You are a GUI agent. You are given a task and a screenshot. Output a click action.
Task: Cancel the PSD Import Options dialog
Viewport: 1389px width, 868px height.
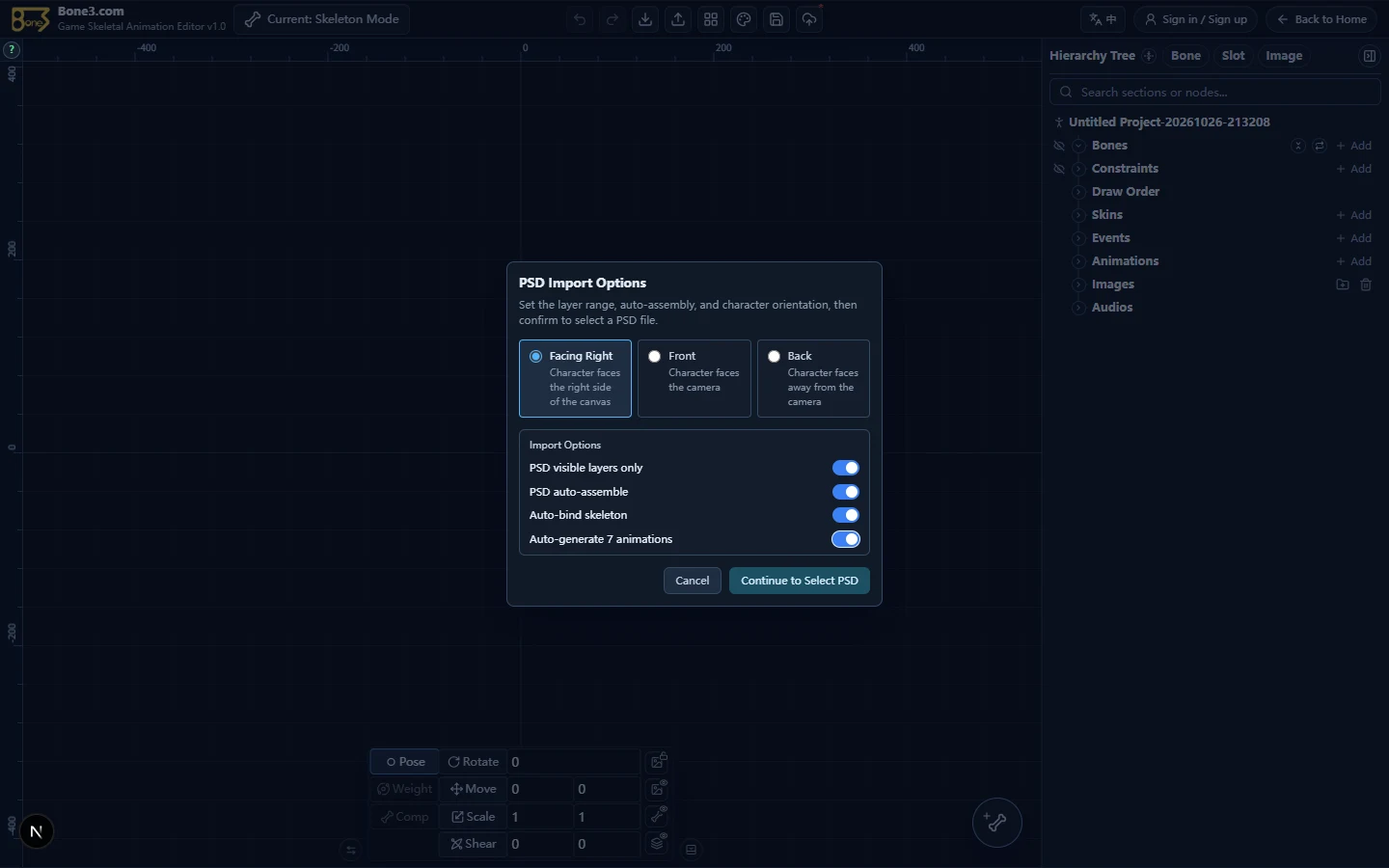pyautogui.click(x=693, y=581)
